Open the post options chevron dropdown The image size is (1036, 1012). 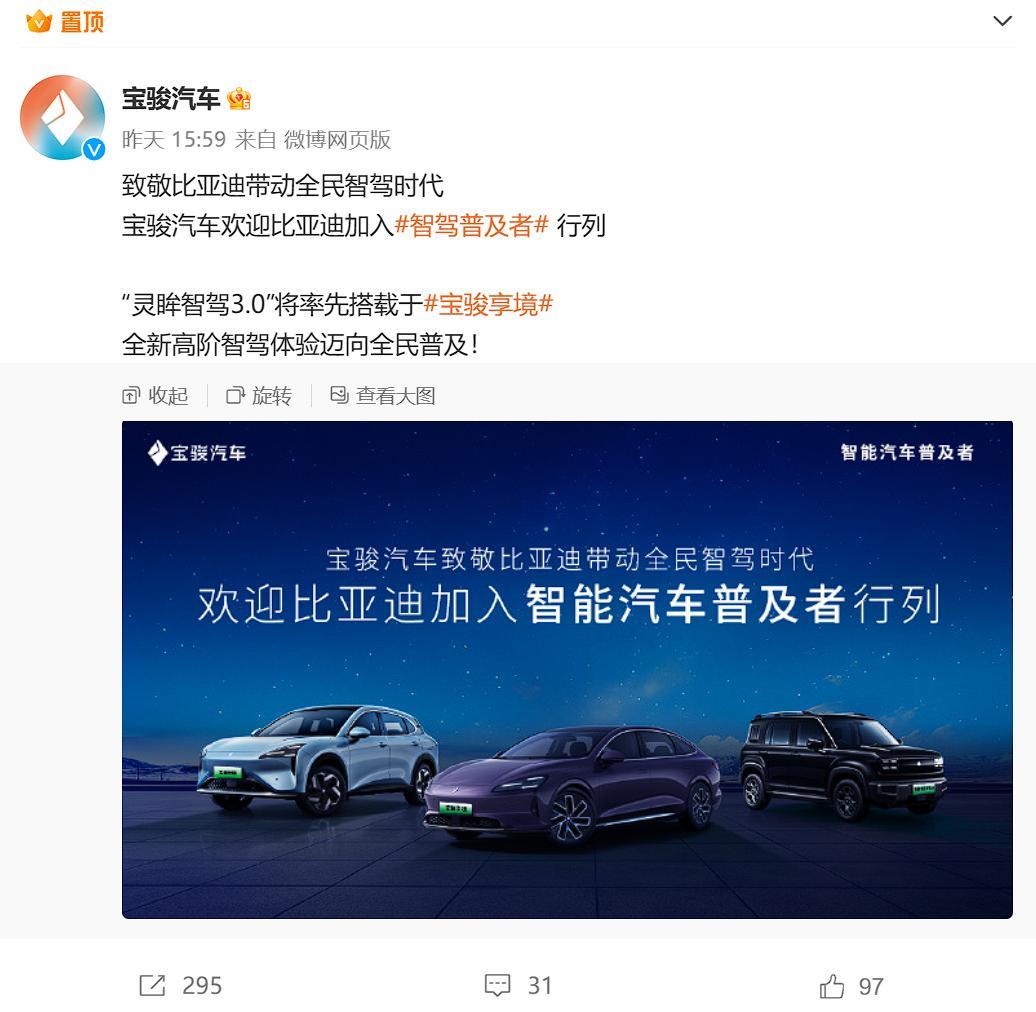(1002, 21)
